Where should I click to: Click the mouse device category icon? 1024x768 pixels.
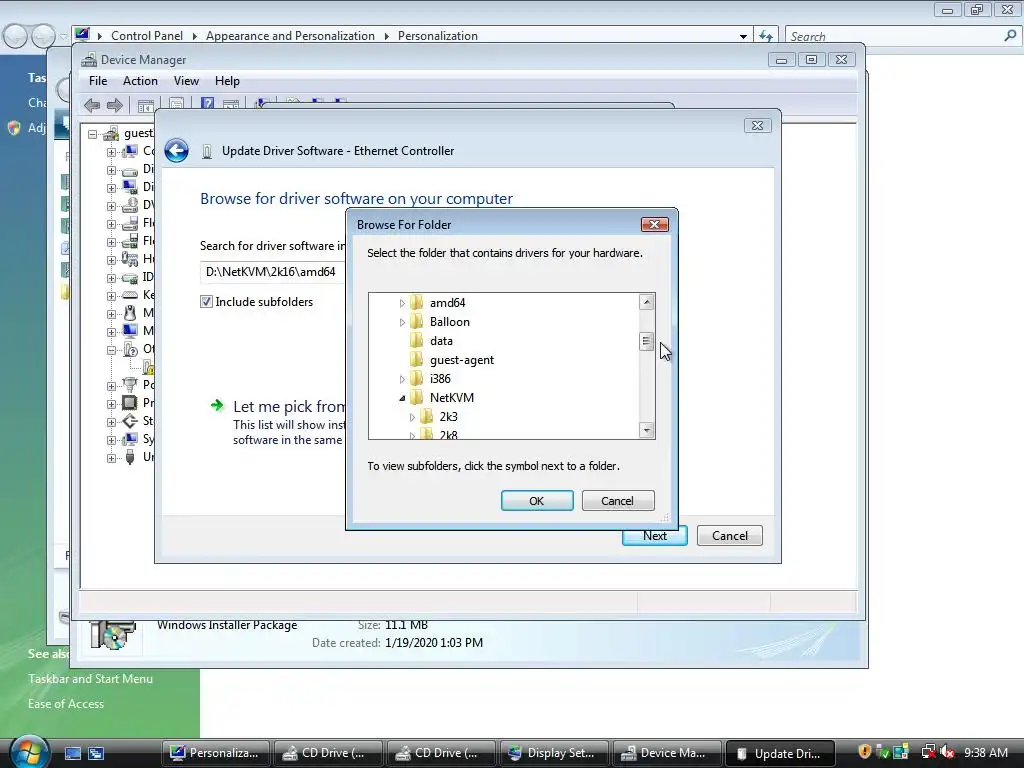(x=130, y=313)
